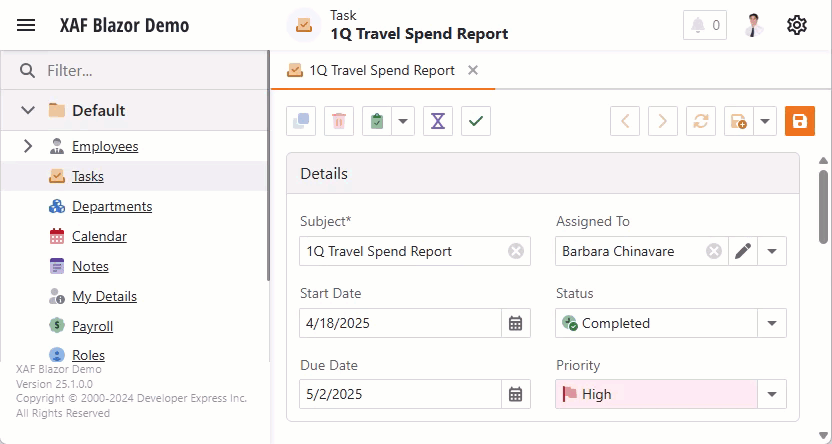832x444 pixels.
Task: Open the user avatar account menu
Action: click(x=753, y=25)
